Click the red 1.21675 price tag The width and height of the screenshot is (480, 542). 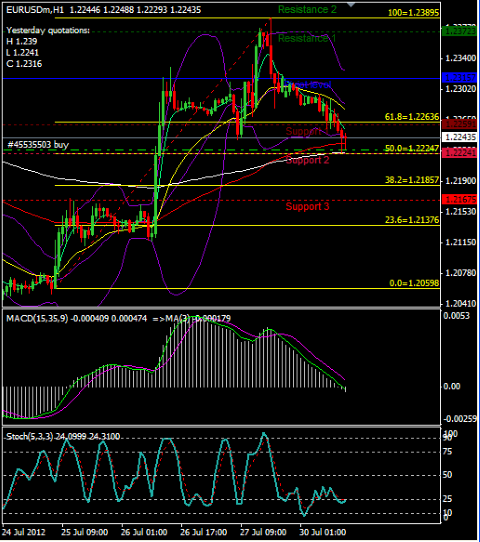click(460, 199)
